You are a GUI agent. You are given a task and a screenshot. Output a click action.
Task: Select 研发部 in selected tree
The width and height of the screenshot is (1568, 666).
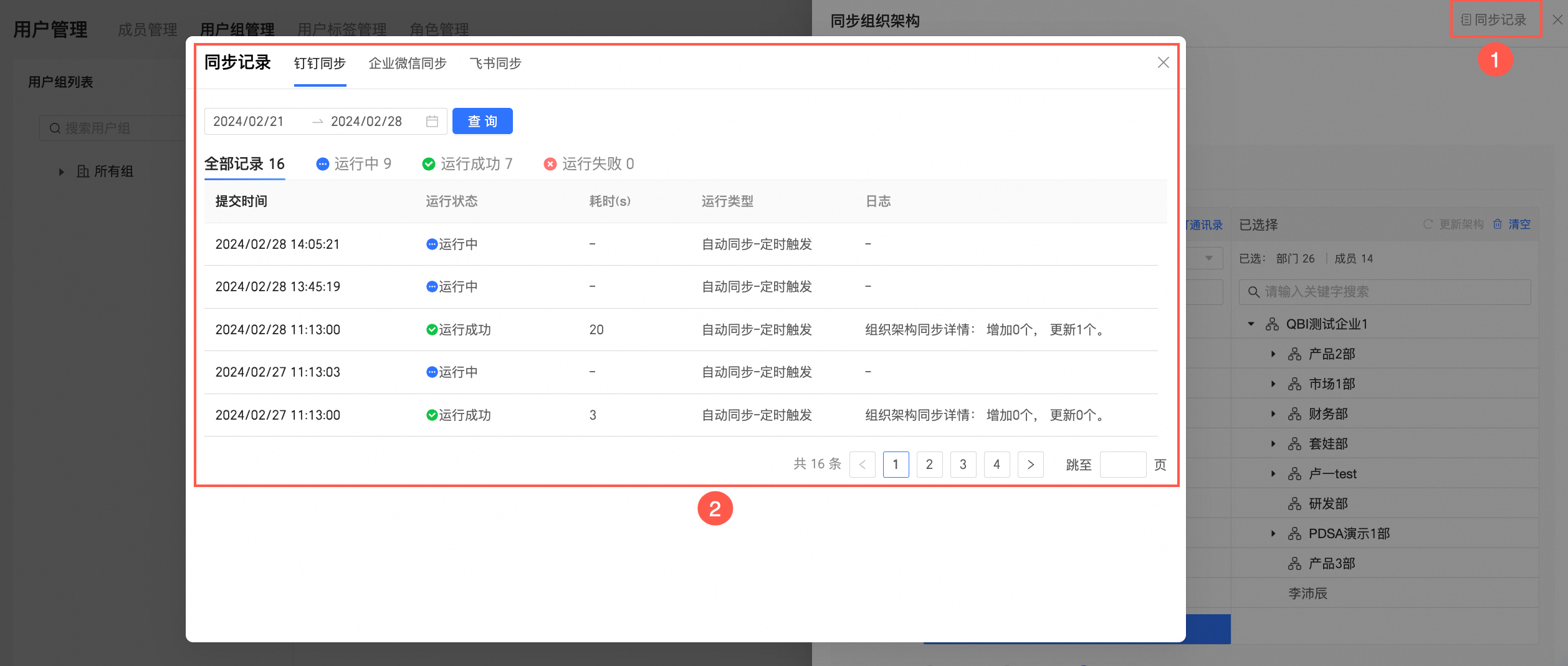1328,504
